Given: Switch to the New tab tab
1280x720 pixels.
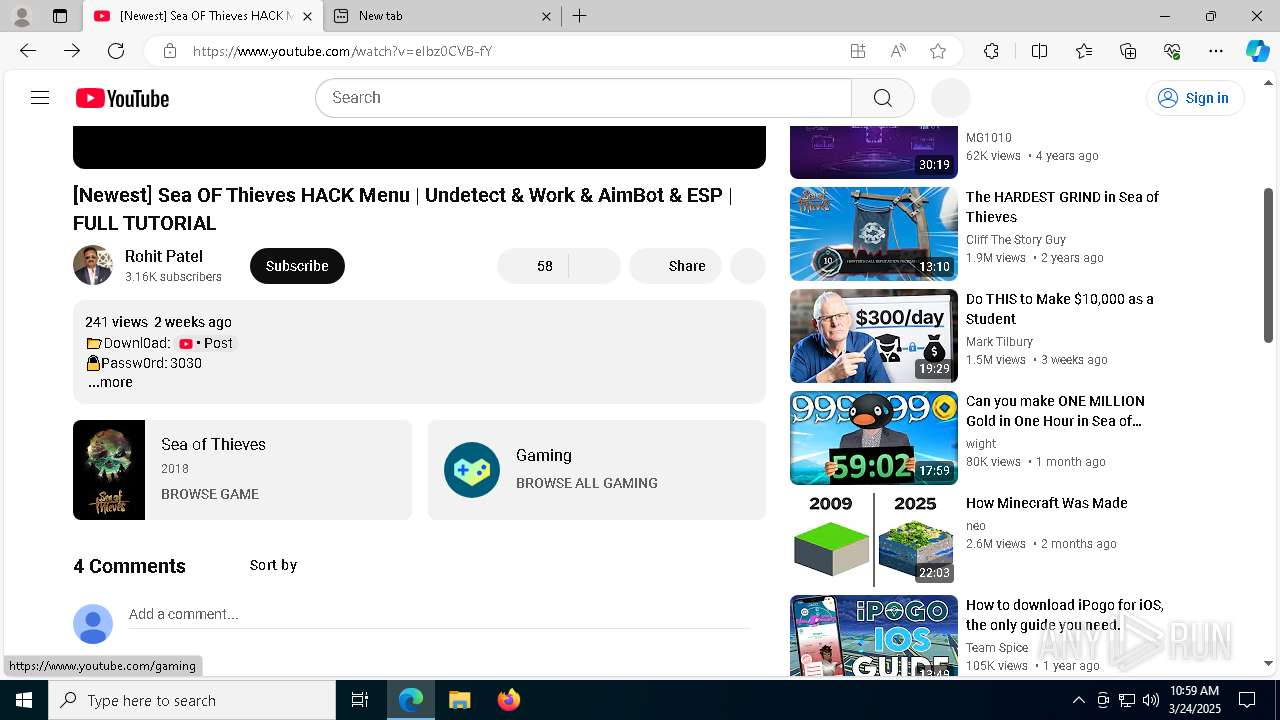Looking at the screenshot, I should [443, 16].
